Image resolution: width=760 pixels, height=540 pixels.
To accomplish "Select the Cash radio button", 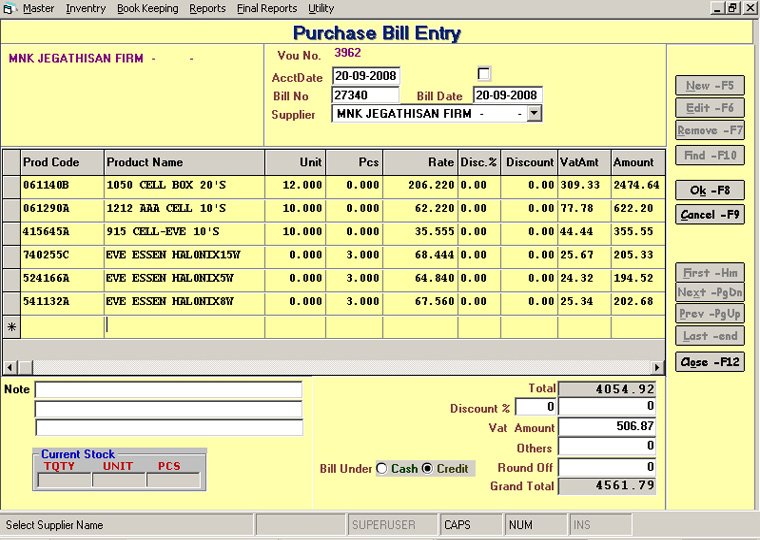I will pyautogui.click(x=381, y=469).
